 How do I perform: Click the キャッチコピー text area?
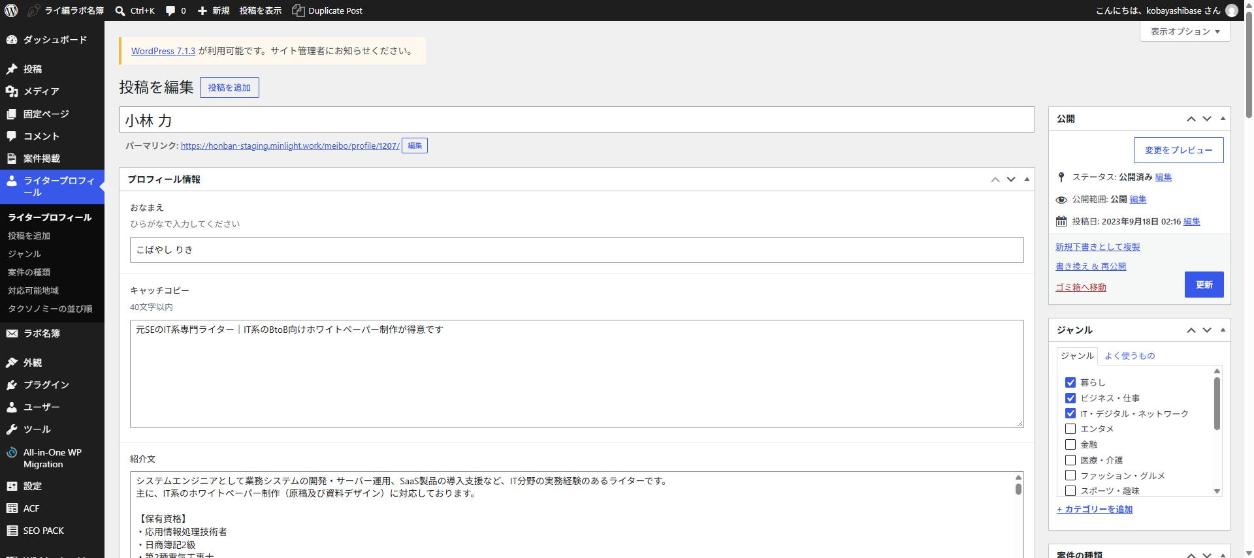click(x=577, y=374)
